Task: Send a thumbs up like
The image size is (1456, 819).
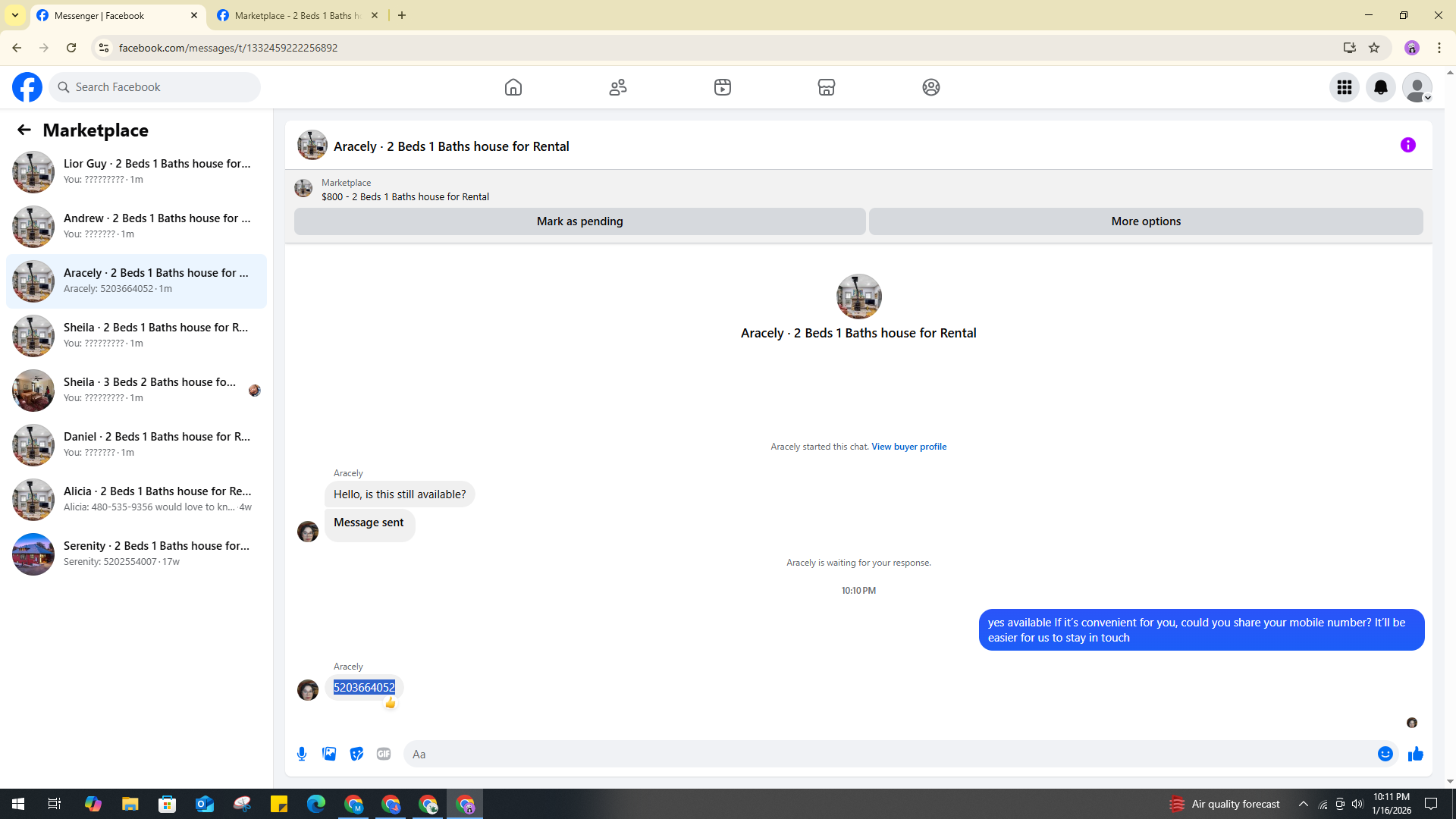Action: (x=1415, y=754)
